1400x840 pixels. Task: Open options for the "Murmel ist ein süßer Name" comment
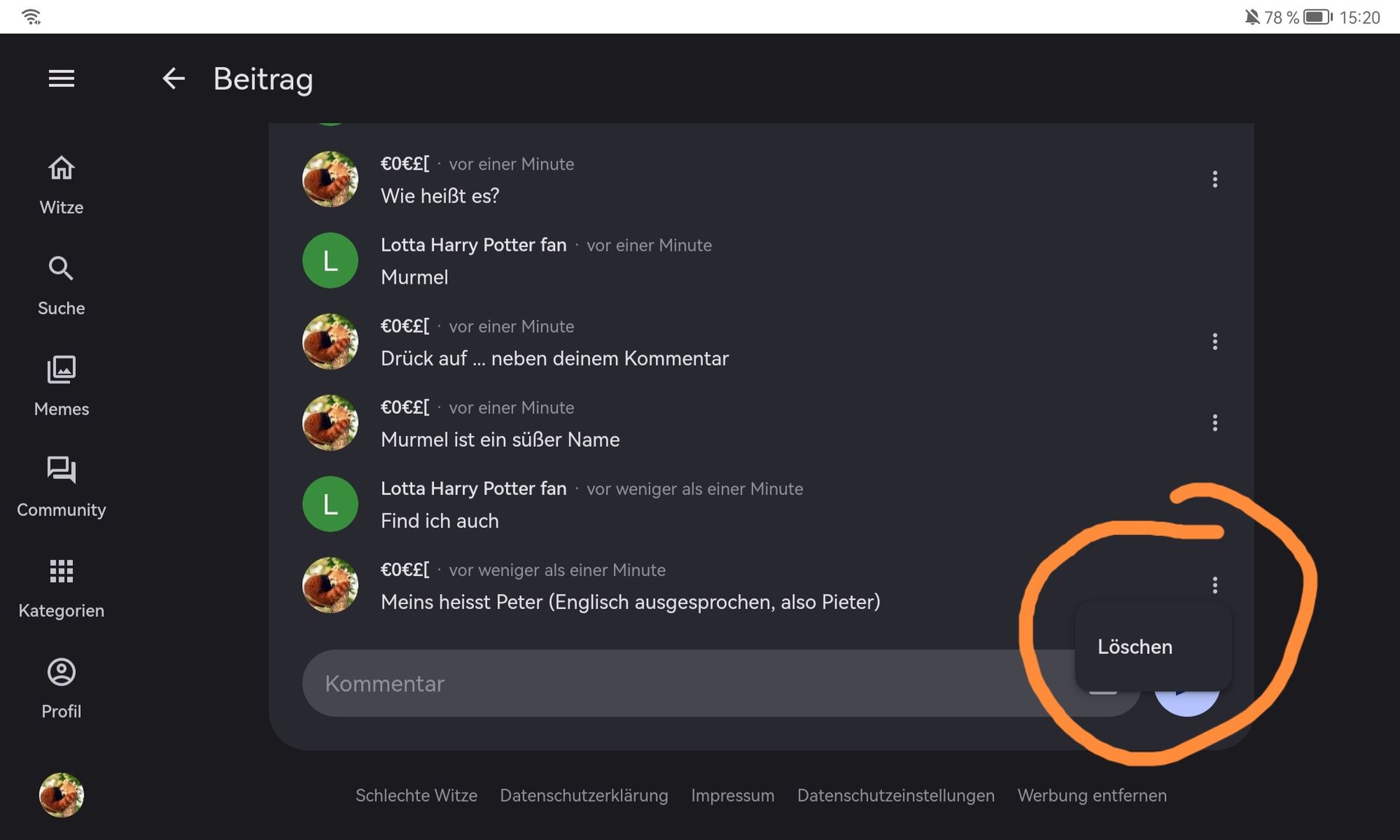[1215, 423]
